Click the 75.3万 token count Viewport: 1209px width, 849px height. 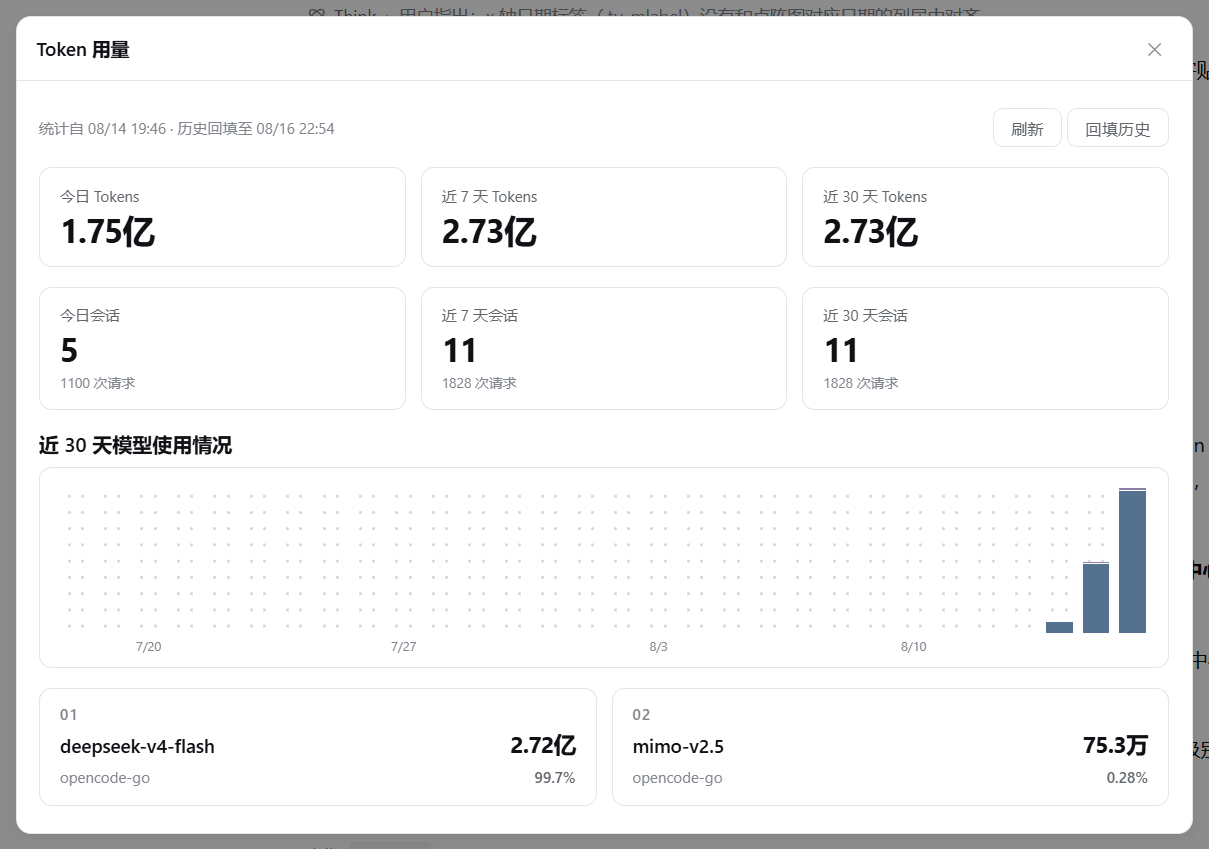coord(1115,745)
